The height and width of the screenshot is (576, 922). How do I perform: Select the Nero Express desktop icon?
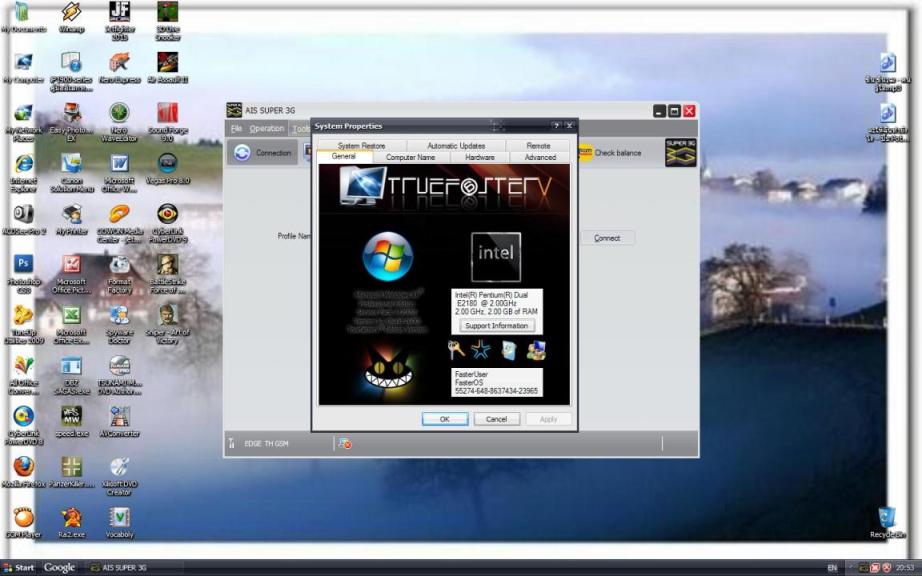[x=119, y=68]
